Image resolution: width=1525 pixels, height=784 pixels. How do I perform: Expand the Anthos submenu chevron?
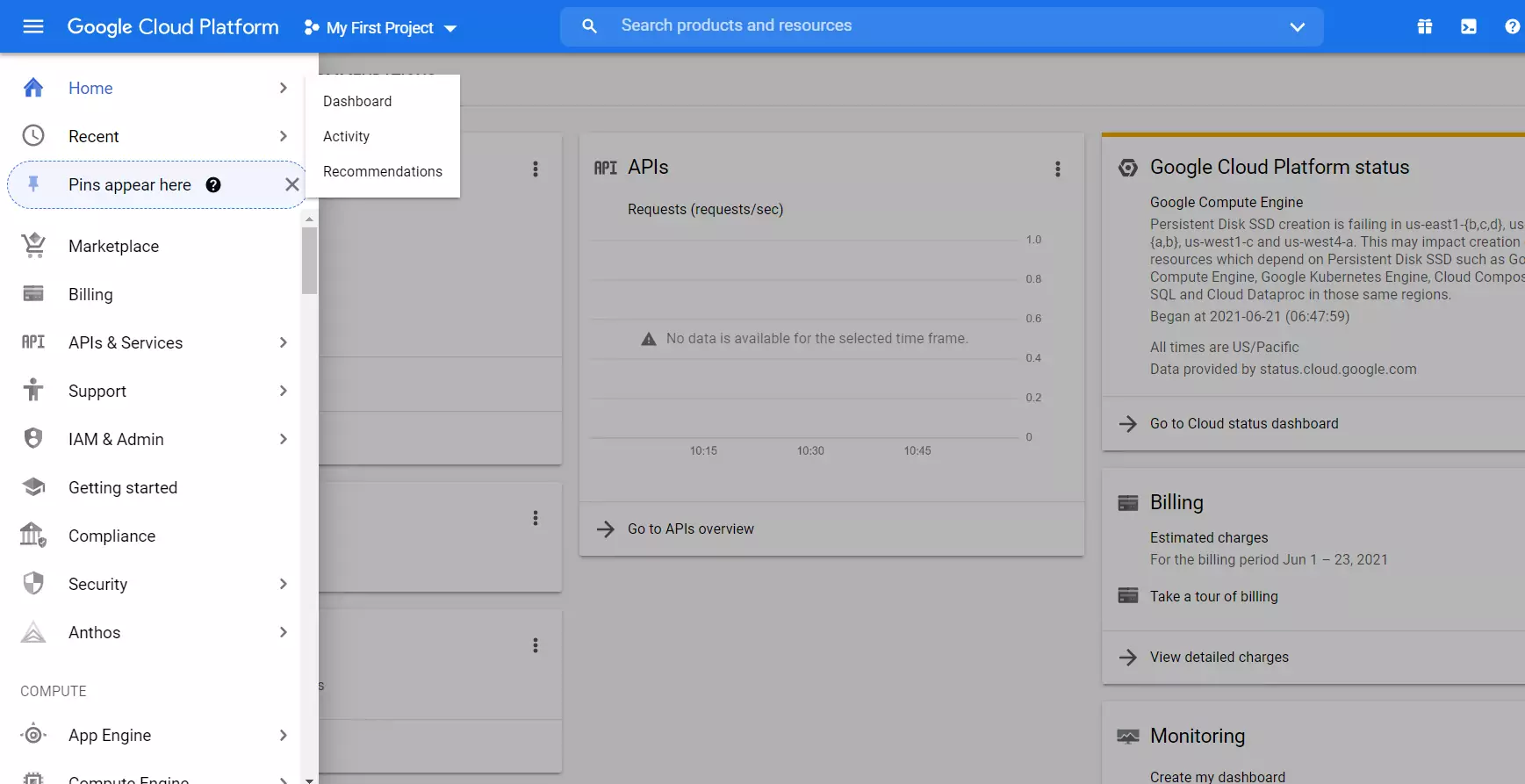pyautogui.click(x=283, y=632)
